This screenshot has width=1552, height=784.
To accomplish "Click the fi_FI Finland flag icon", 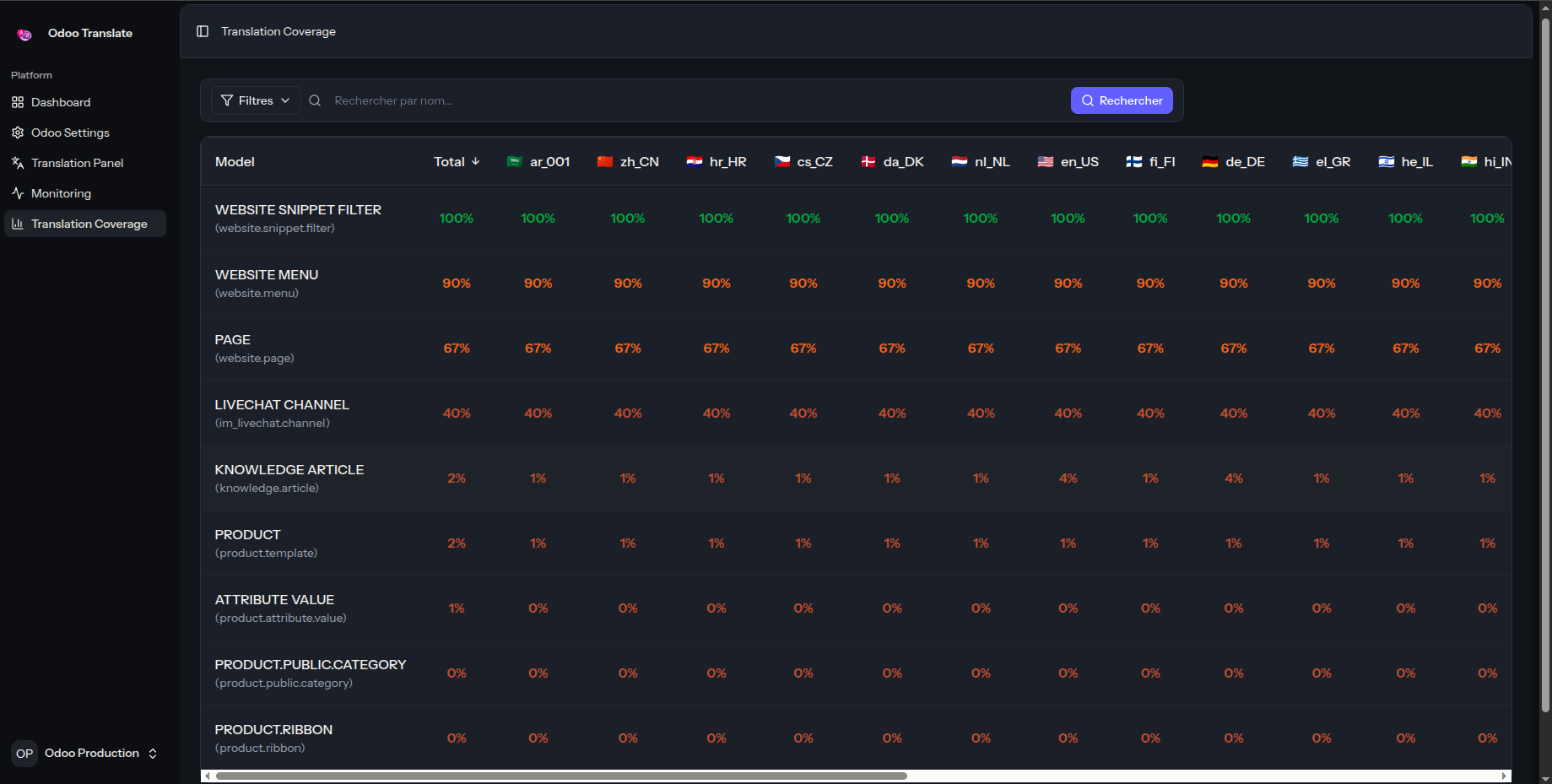I will 1134,161.
